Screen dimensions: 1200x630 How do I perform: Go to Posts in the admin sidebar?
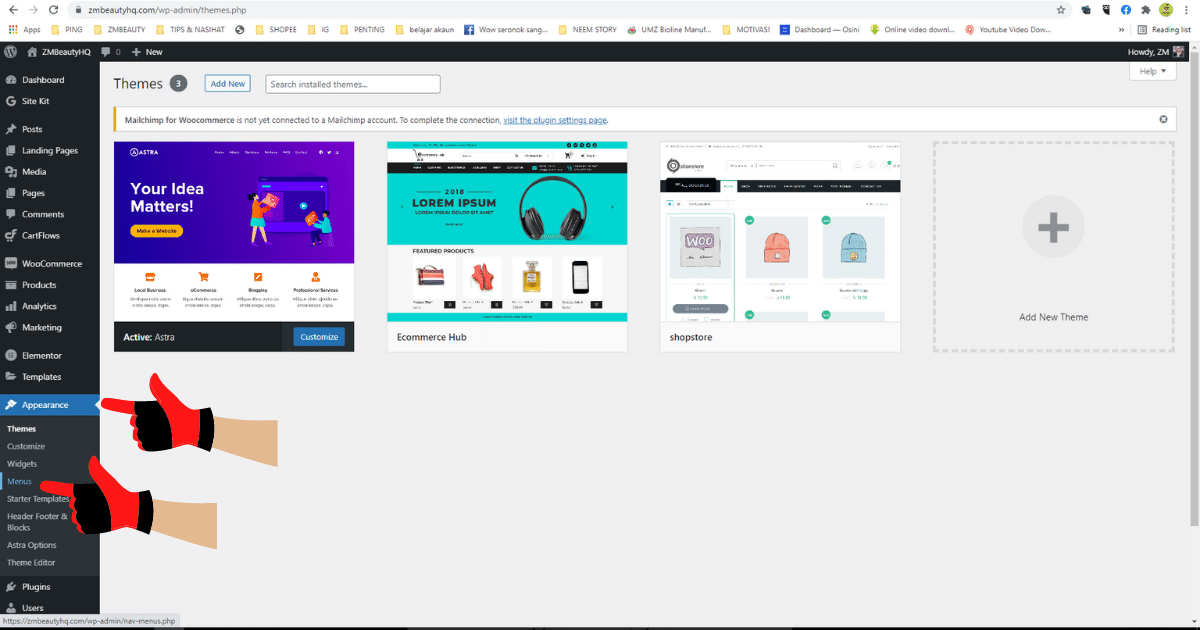(33, 129)
